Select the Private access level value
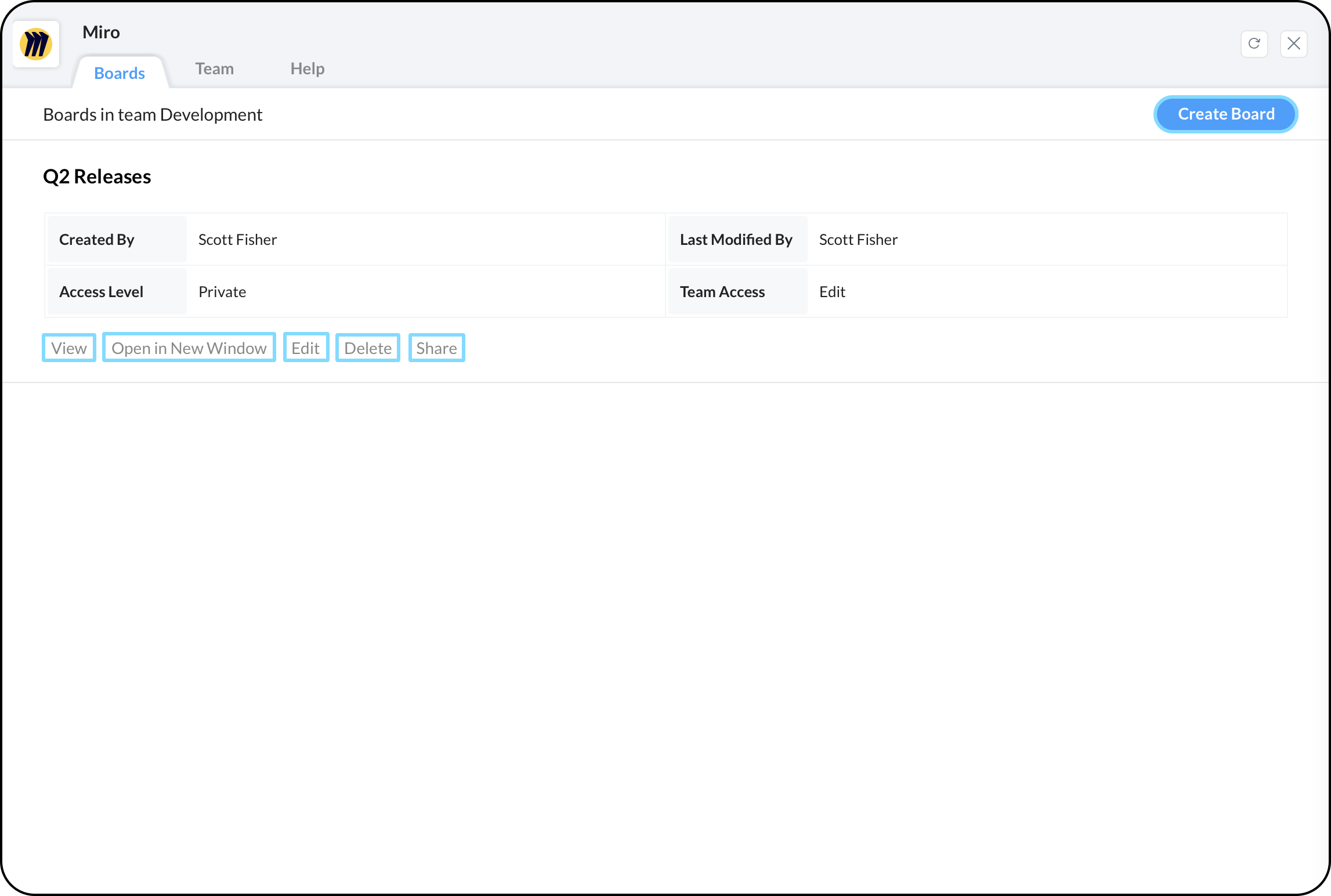1331x896 pixels. (222, 292)
